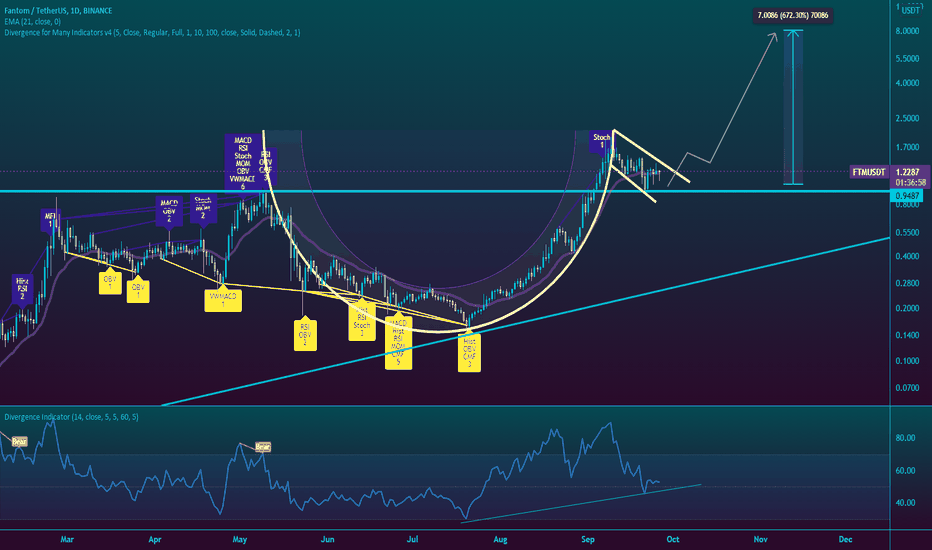Click the 60.00 indicator axis value
Image resolution: width=932 pixels, height=550 pixels.
pos(905,470)
